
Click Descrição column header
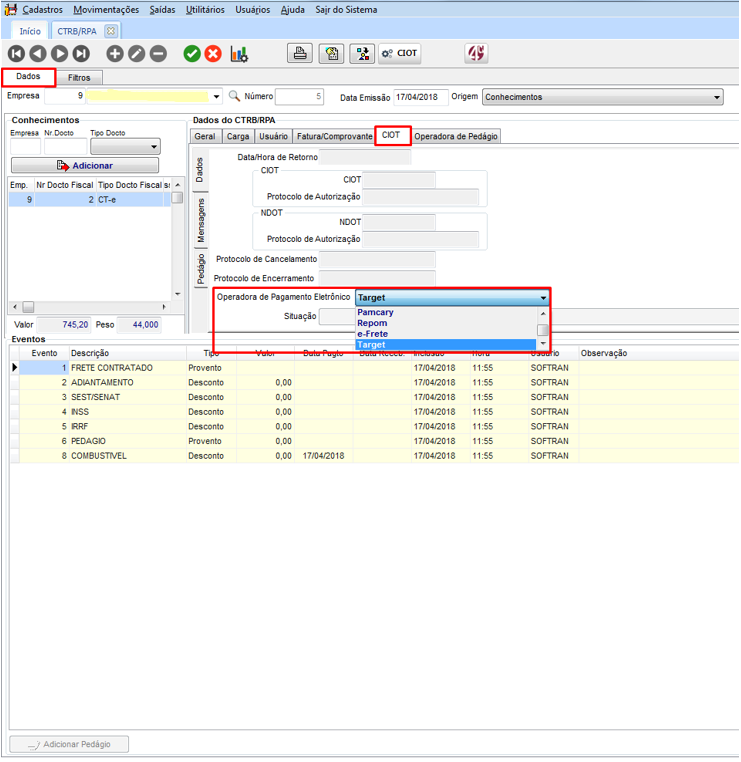point(127,353)
